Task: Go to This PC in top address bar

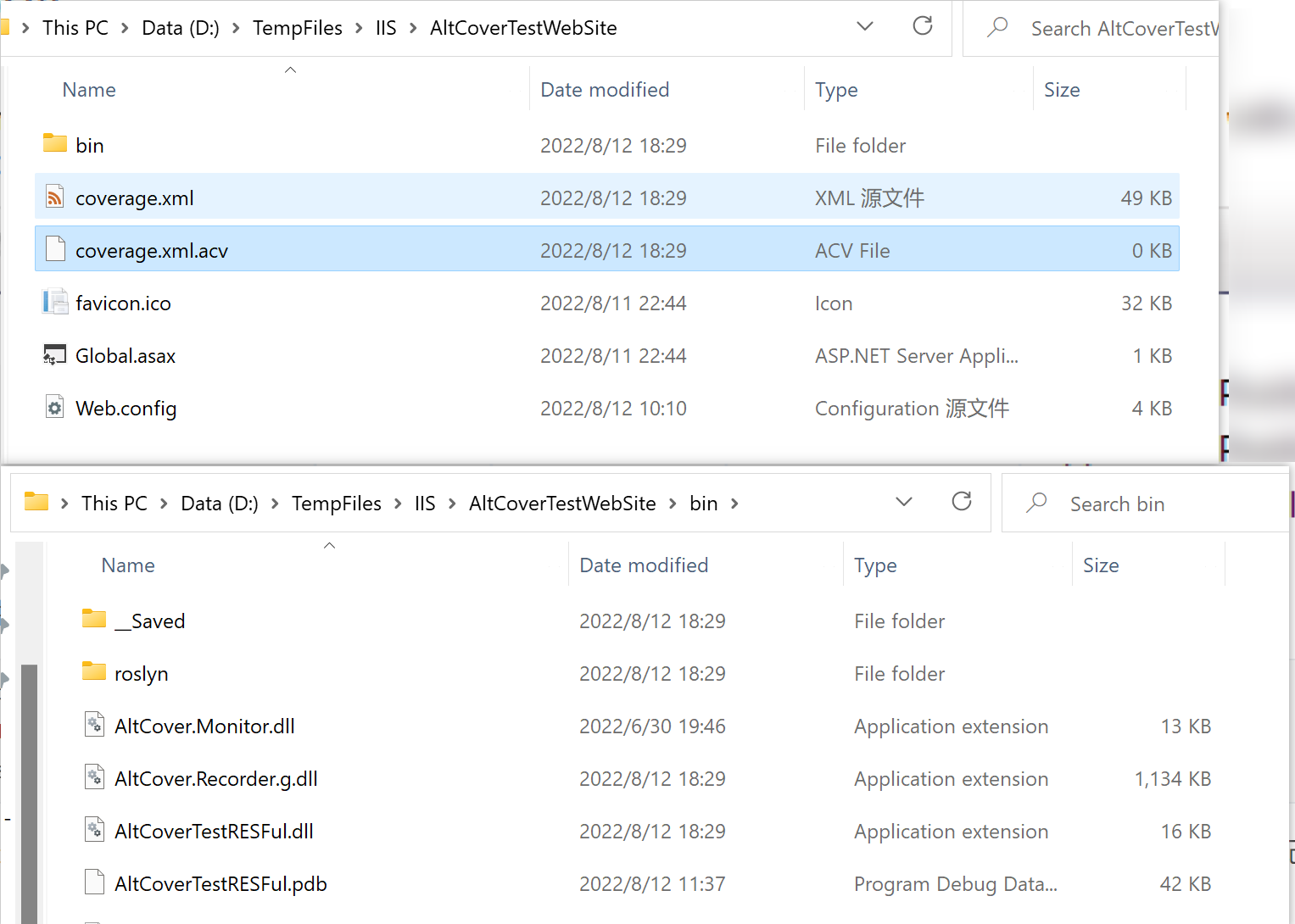Action: pyautogui.click(x=75, y=28)
